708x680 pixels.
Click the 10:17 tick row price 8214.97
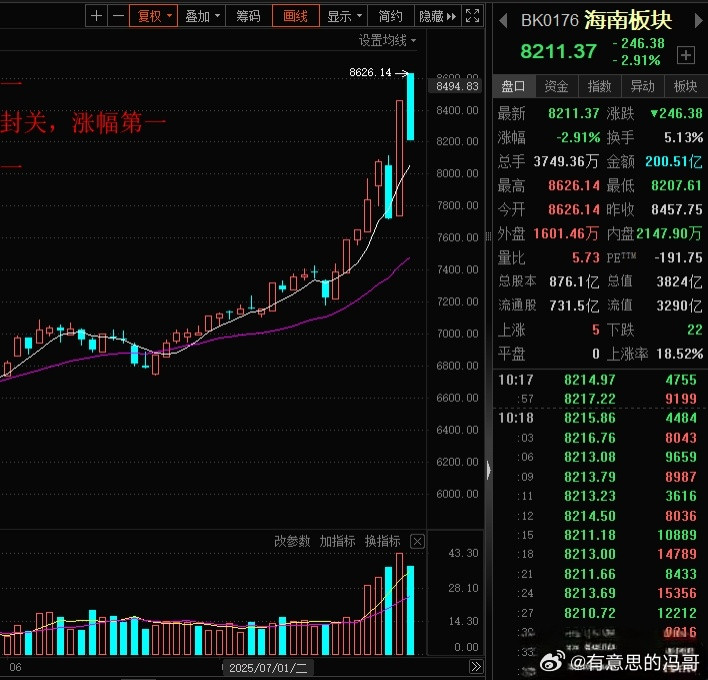click(590, 380)
